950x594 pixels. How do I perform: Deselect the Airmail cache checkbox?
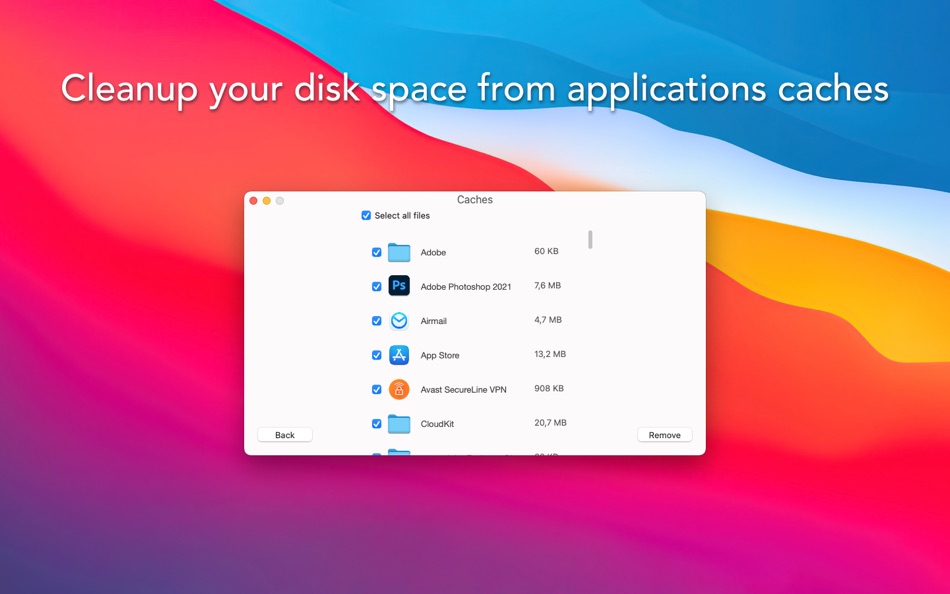[x=376, y=320]
